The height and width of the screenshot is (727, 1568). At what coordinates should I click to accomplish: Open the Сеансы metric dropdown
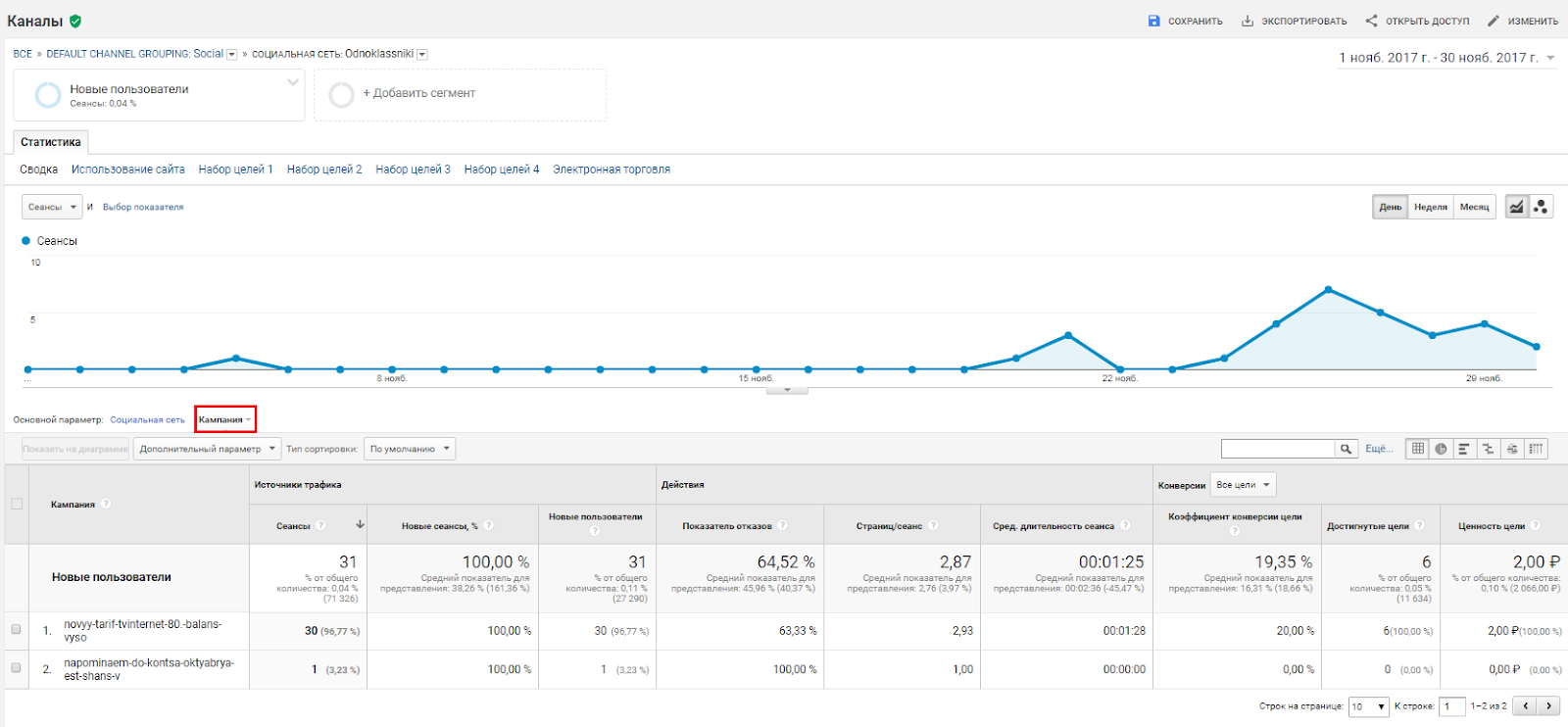pyautogui.click(x=52, y=207)
